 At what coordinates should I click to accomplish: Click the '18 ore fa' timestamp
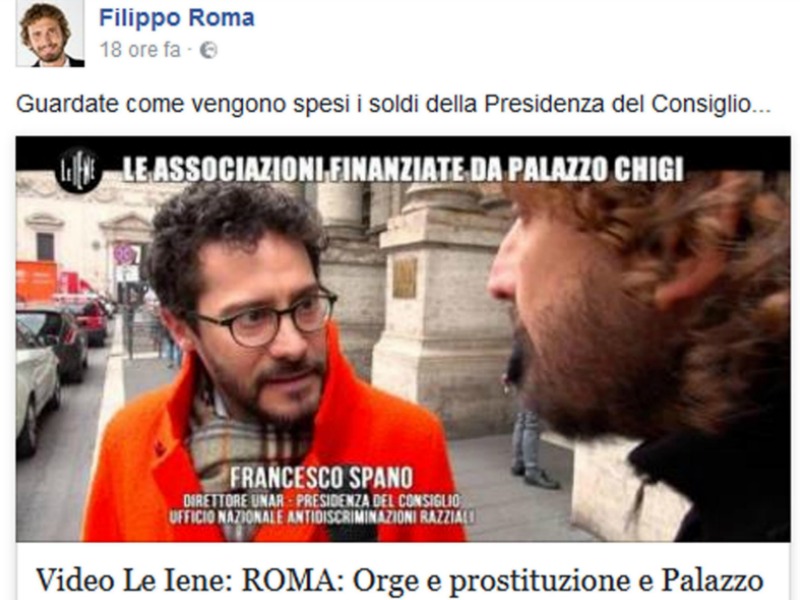point(140,50)
